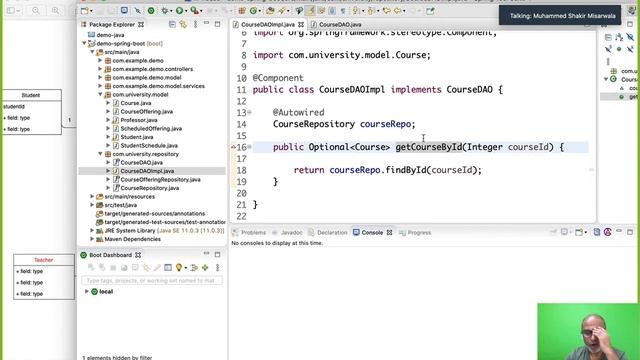Open the Problems tab
The image size is (640, 360).
[253, 232]
